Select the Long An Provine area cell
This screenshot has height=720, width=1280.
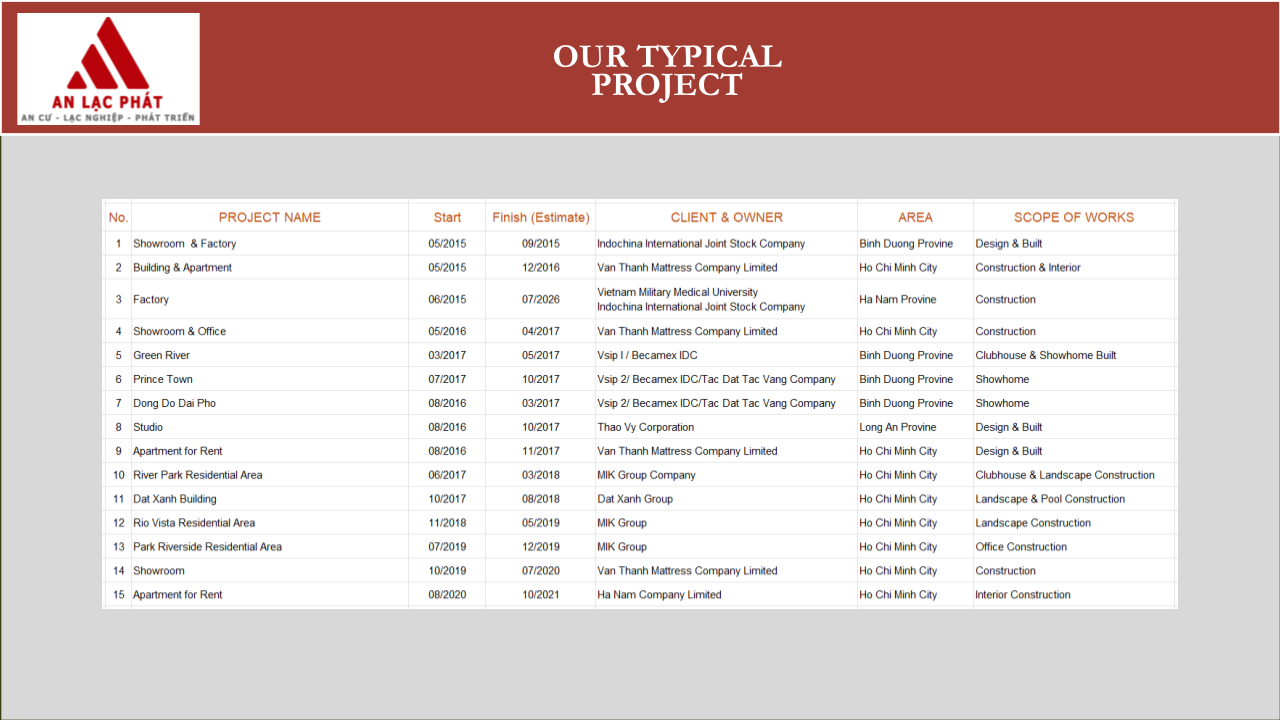pos(898,428)
